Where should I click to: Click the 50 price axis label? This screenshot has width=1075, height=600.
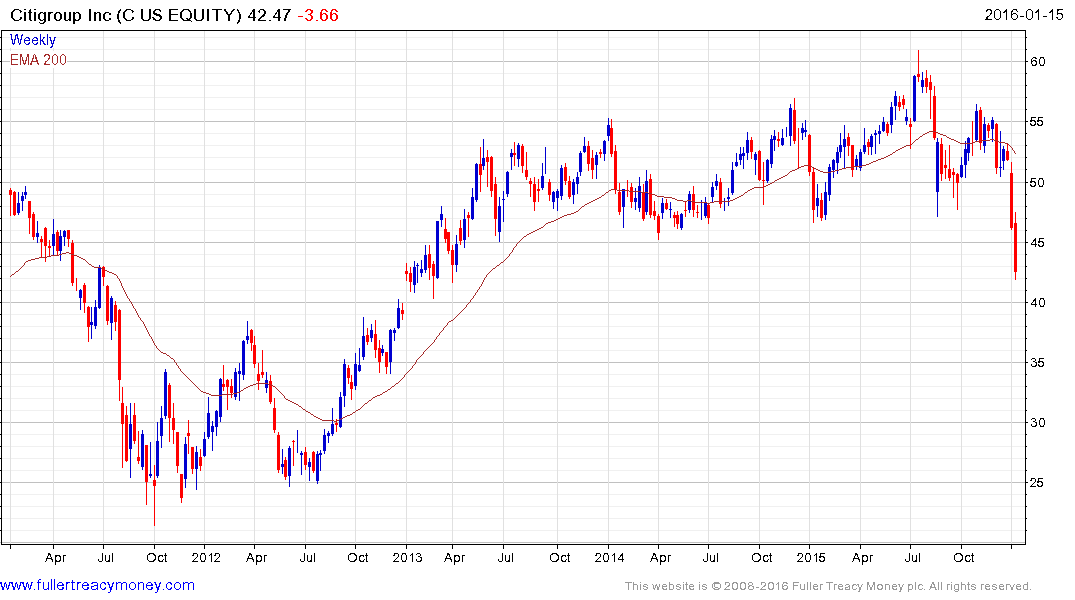1038,182
